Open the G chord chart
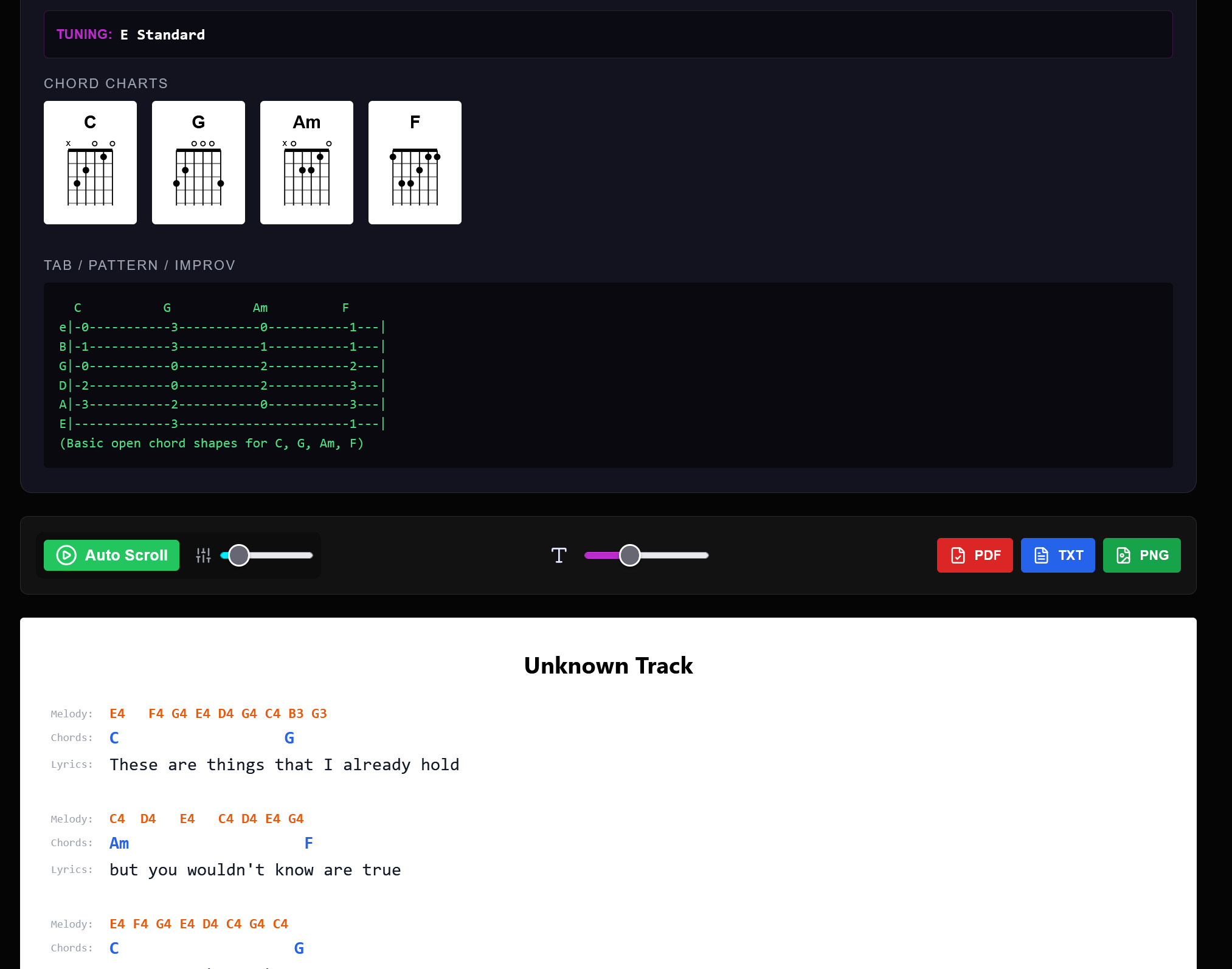This screenshot has height=969, width=1232. pos(198,162)
